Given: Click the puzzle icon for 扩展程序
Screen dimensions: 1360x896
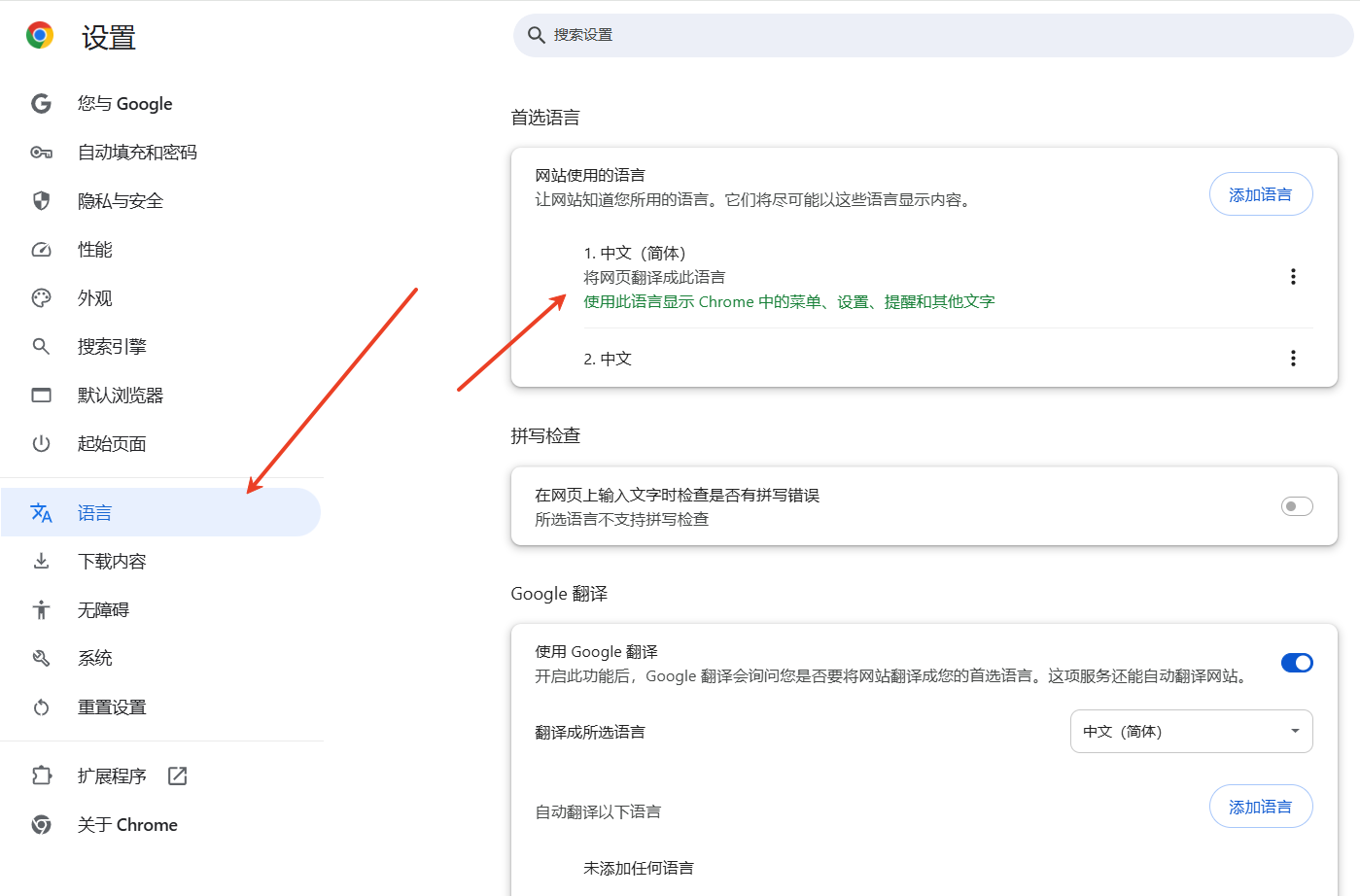Looking at the screenshot, I should 41,775.
